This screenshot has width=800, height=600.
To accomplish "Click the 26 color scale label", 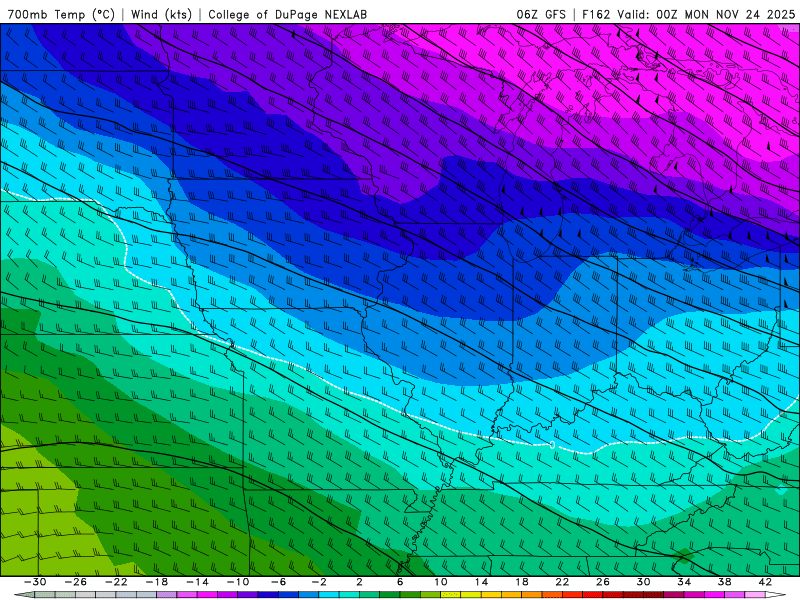I will click(x=603, y=582).
